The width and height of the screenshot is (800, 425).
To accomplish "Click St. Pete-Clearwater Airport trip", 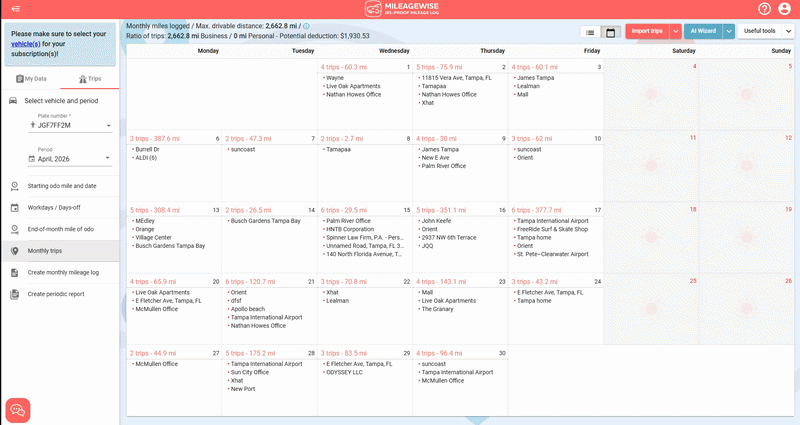I will pos(553,254).
